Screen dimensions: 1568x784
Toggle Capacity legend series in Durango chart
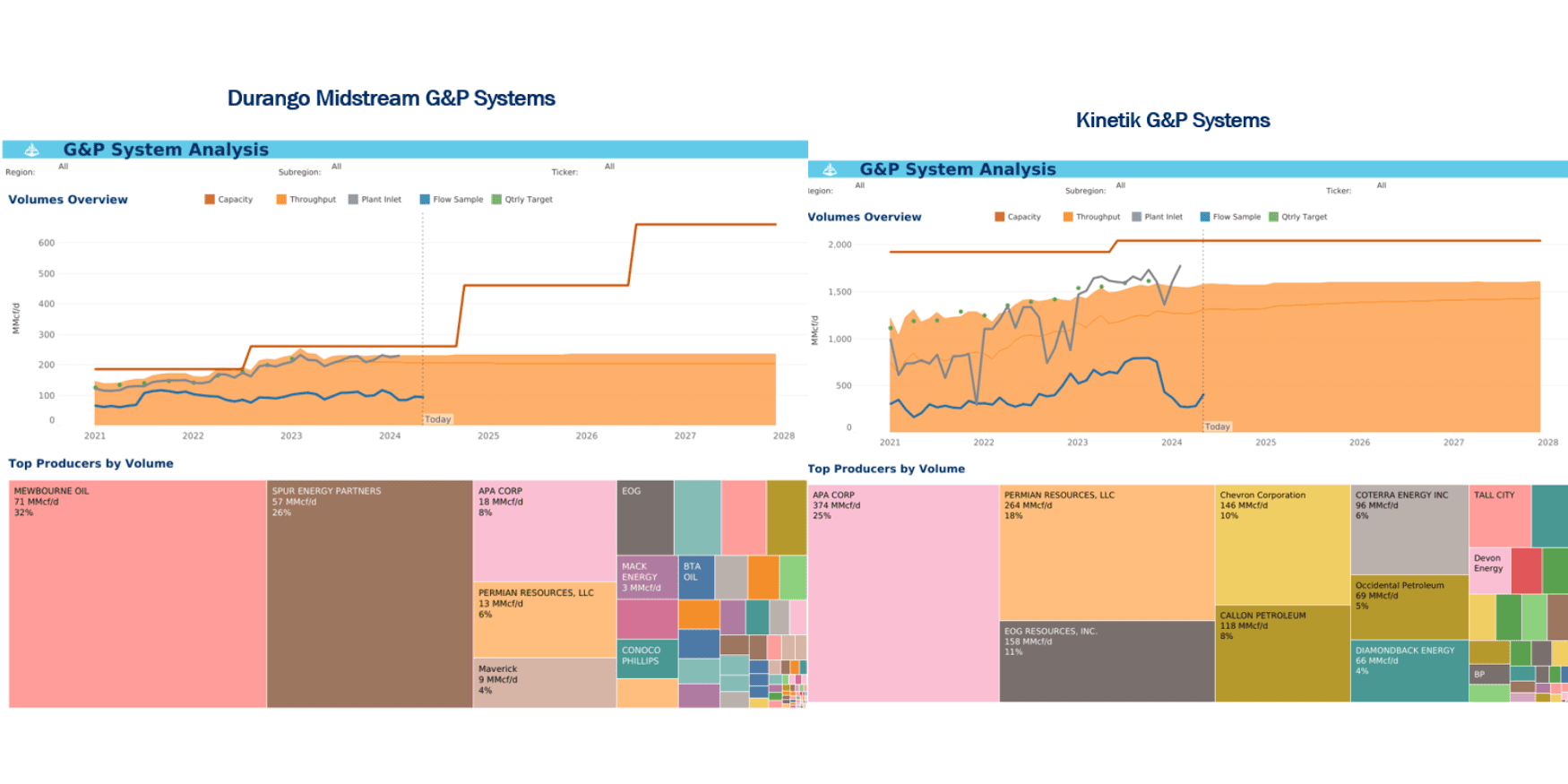[228, 200]
